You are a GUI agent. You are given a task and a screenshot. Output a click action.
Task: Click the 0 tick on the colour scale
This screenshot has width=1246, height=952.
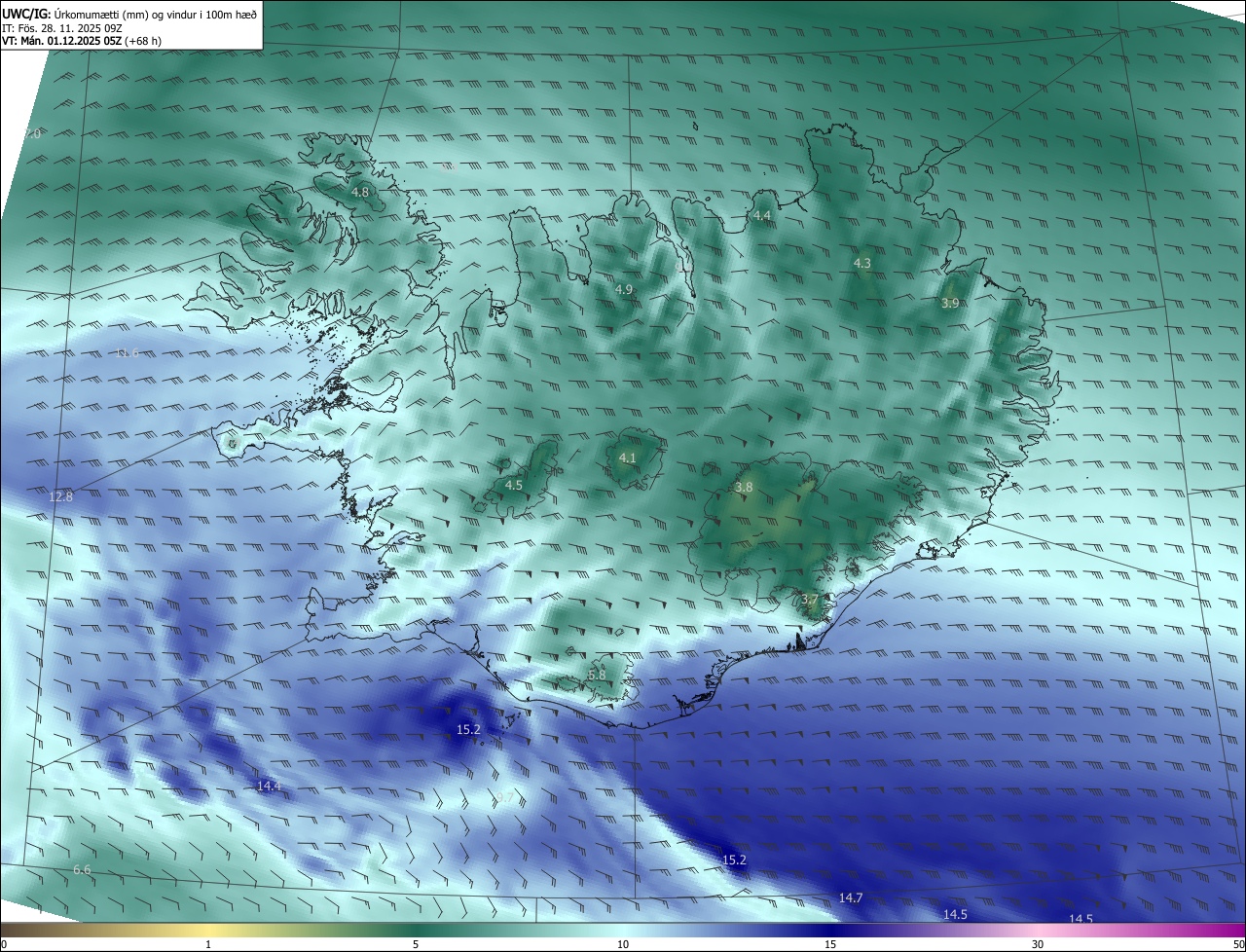4,945
